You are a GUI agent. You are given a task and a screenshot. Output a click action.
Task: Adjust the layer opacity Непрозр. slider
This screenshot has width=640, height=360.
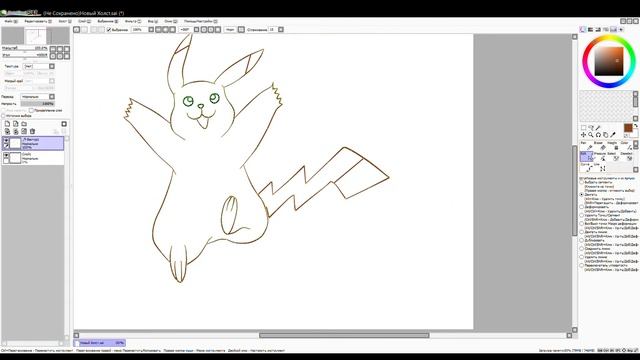pyautogui.click(x=38, y=104)
